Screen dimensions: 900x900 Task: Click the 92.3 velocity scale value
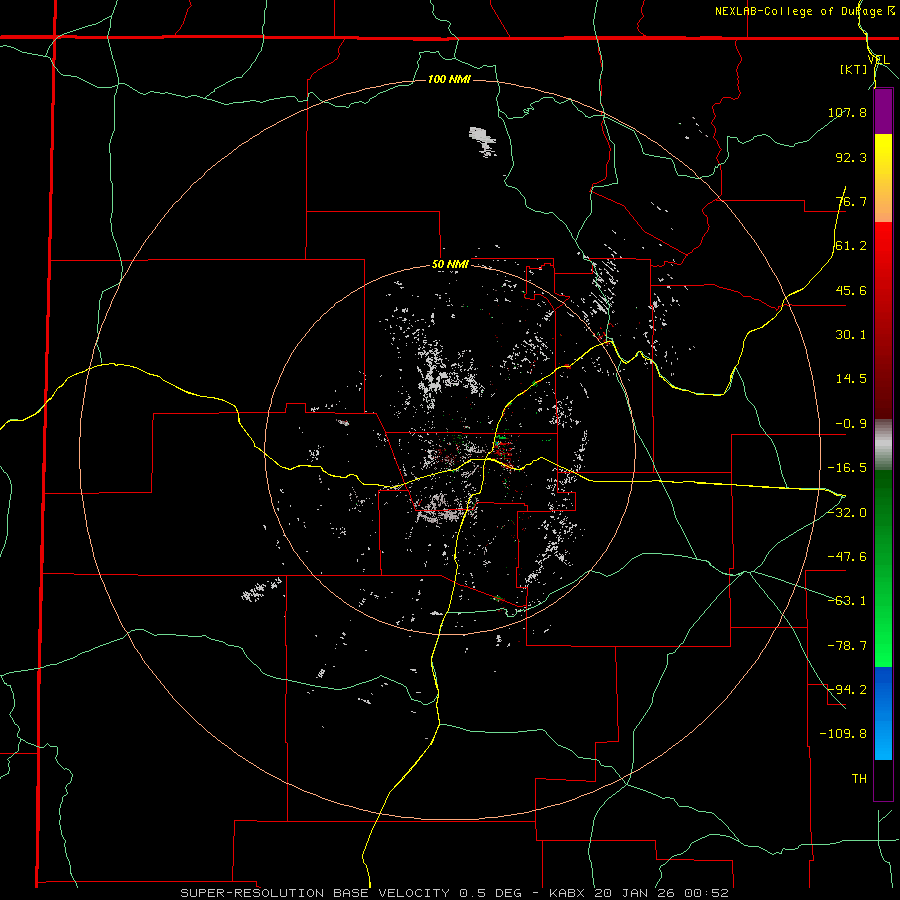pyautogui.click(x=851, y=157)
